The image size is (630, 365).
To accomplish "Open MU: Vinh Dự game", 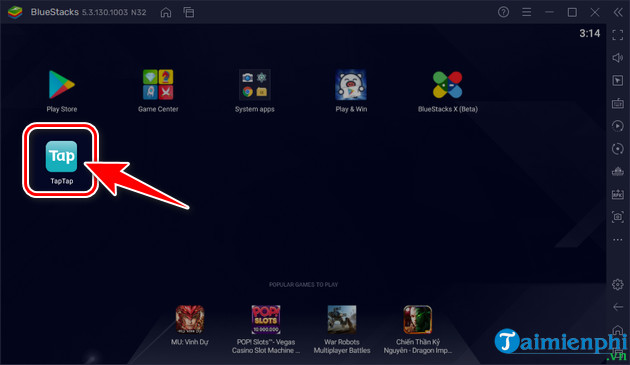I will [190, 319].
